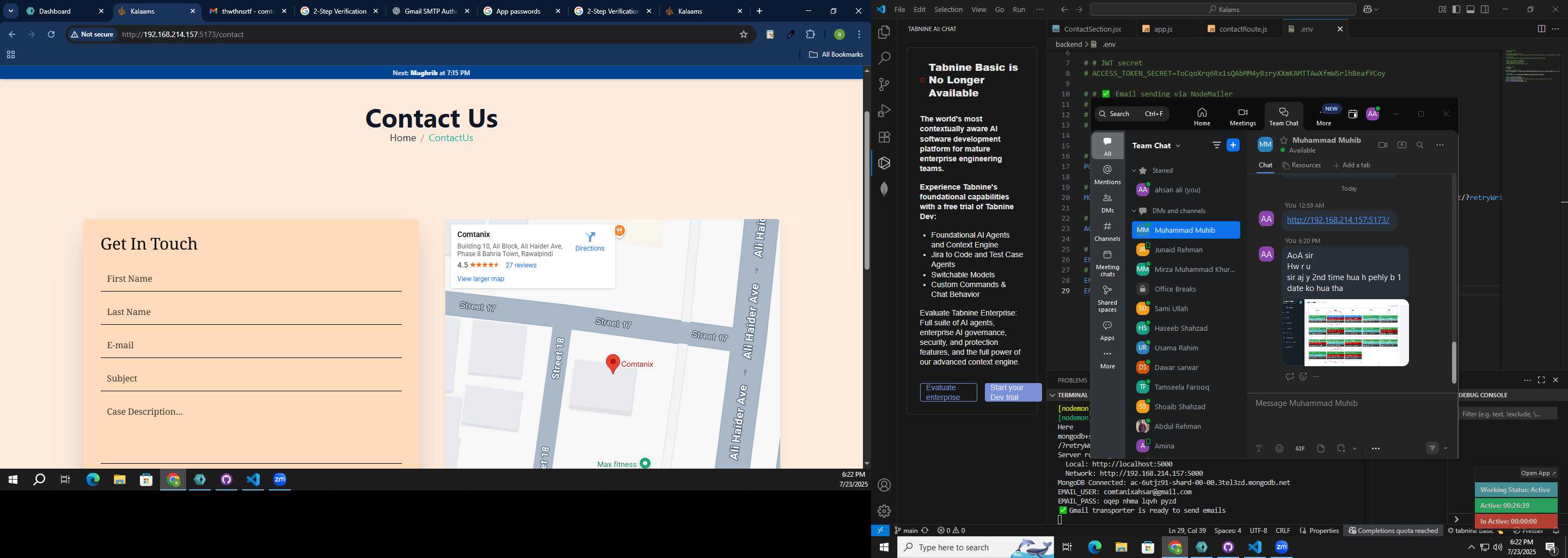Click GIF icon in Zoom message toolbar
This screenshot has width=1568, height=558.
(1300, 449)
